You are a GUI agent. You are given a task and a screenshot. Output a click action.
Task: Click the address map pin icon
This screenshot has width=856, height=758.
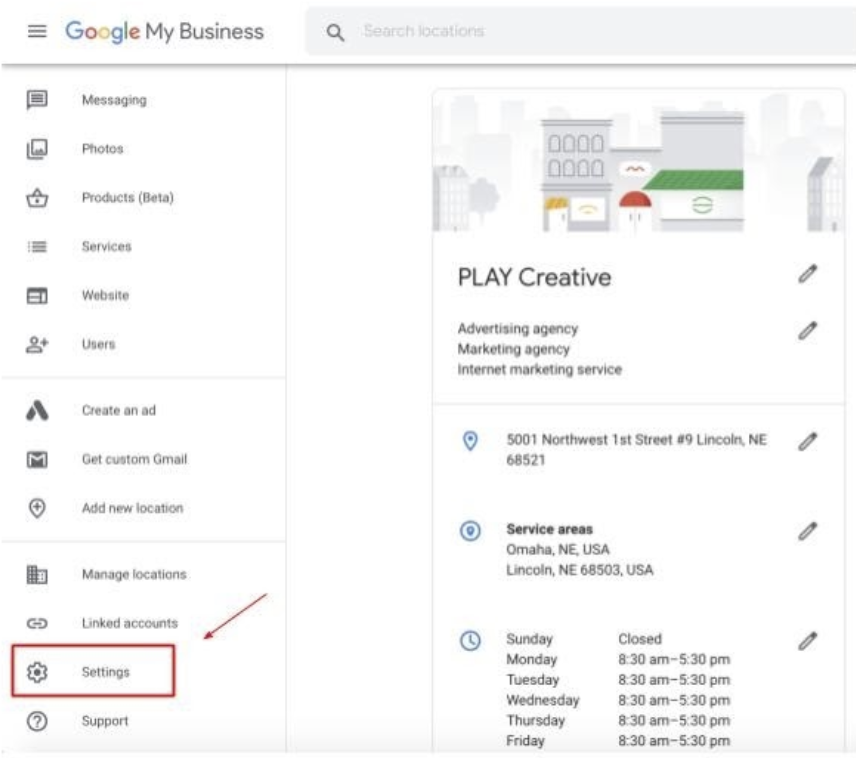[470, 441]
